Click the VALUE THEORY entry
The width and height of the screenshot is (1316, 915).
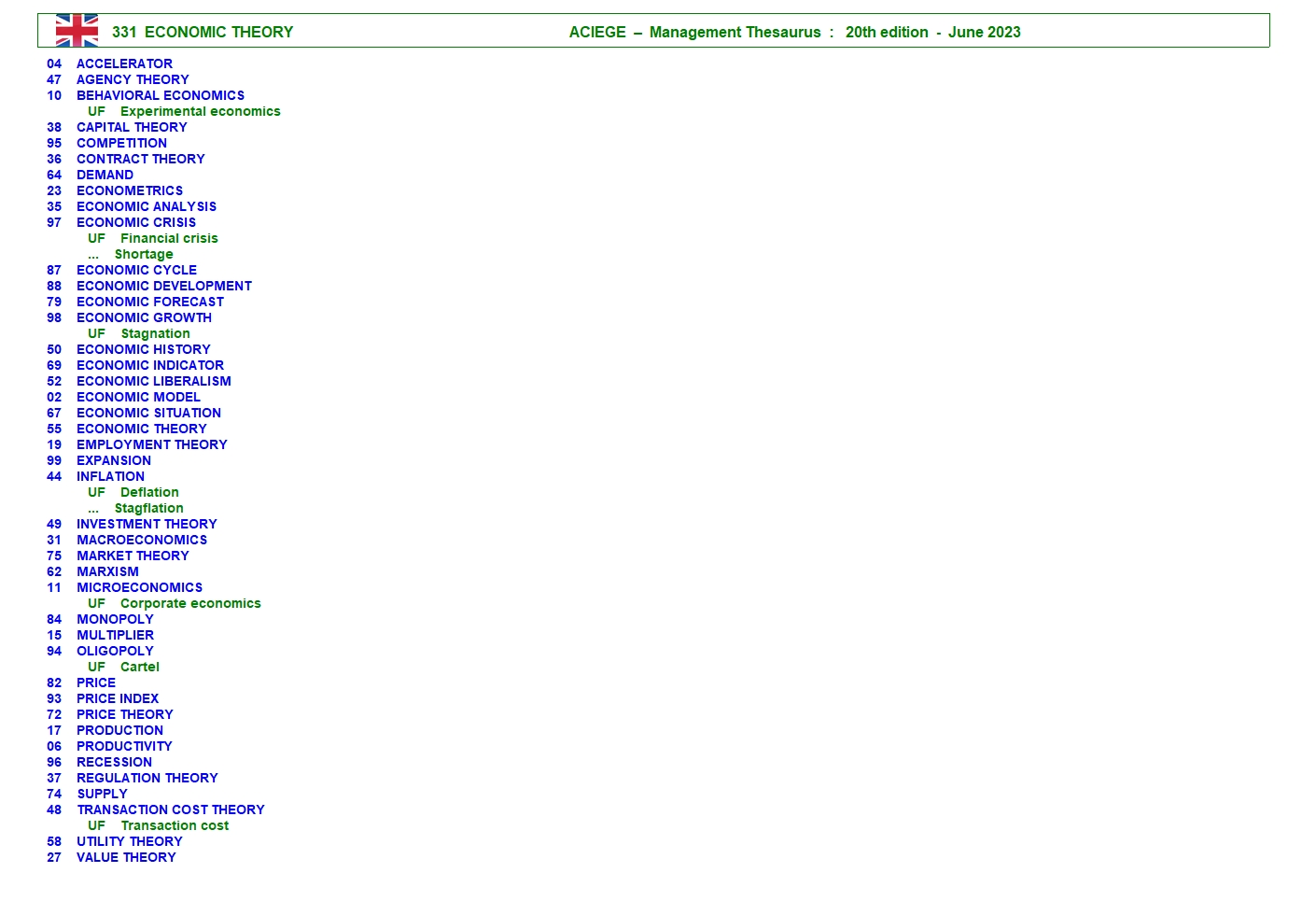[126, 857]
